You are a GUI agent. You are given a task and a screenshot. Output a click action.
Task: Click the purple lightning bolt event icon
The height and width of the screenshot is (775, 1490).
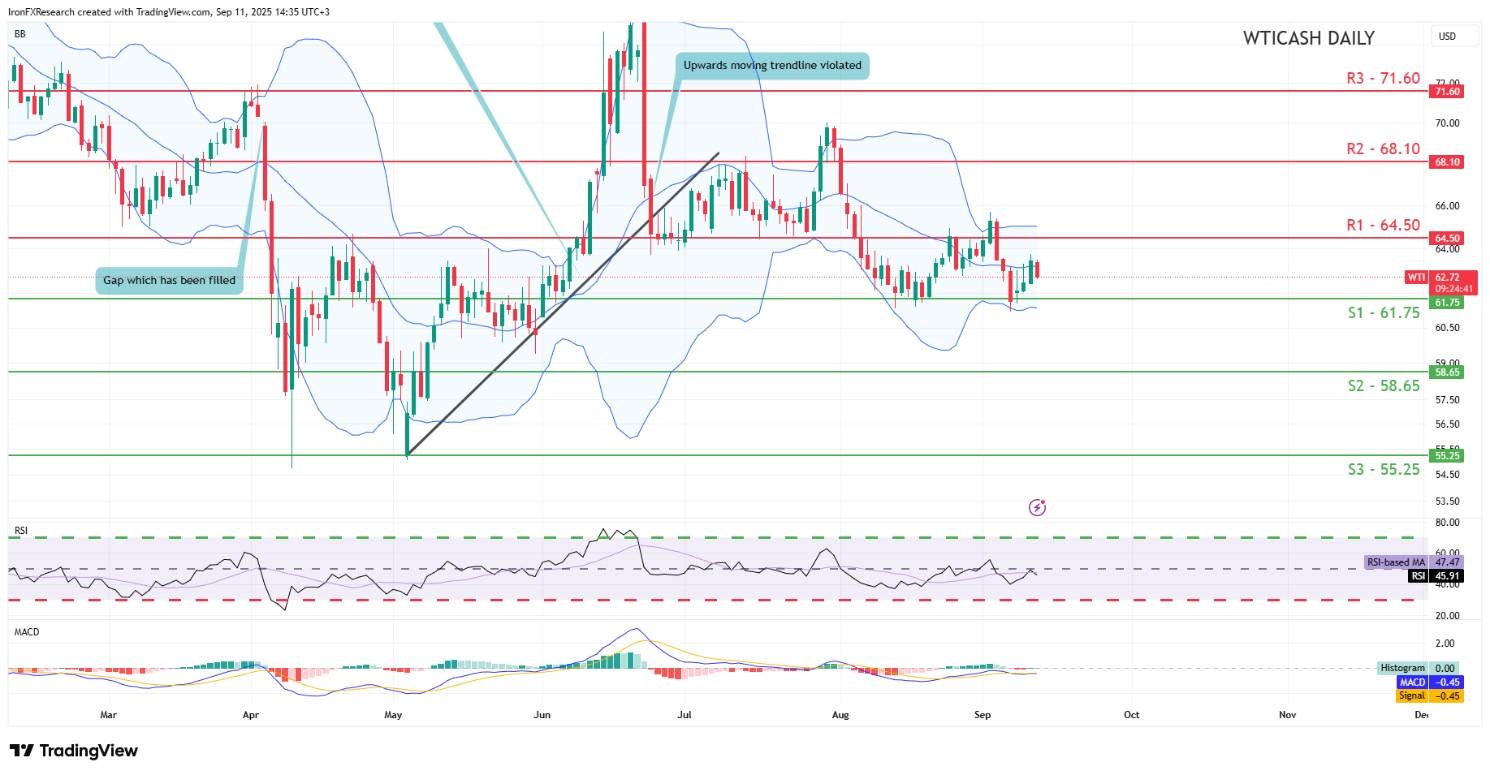pos(1037,507)
